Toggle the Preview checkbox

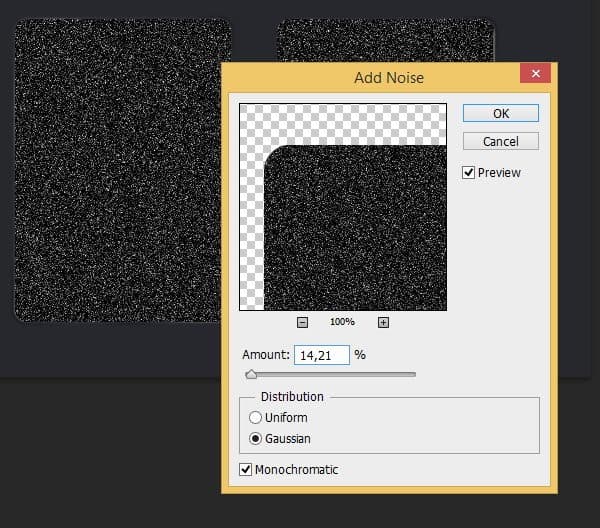click(x=469, y=173)
